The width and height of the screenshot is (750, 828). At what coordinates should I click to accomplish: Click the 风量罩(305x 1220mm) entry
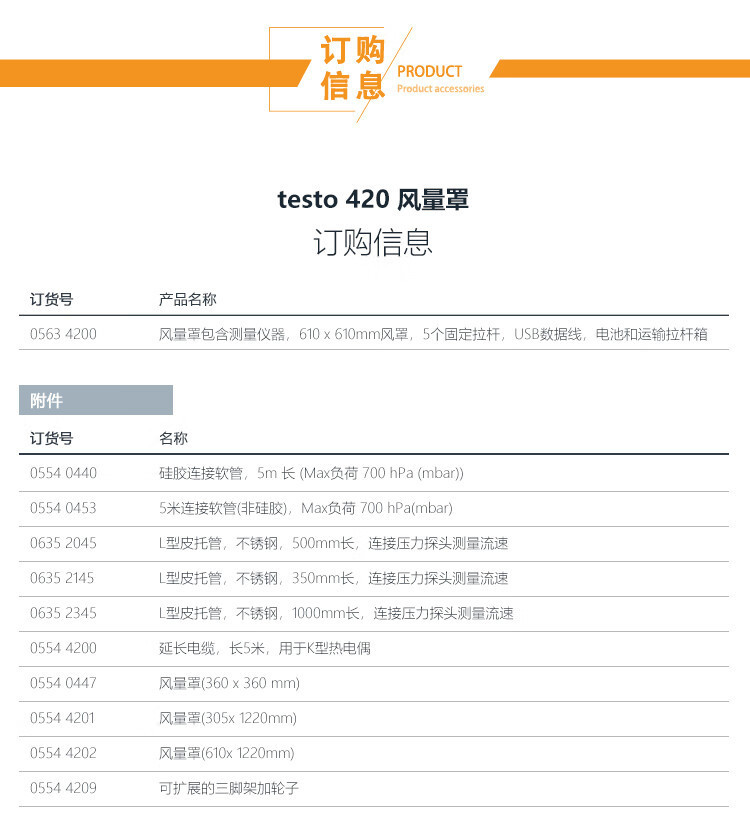click(x=228, y=718)
